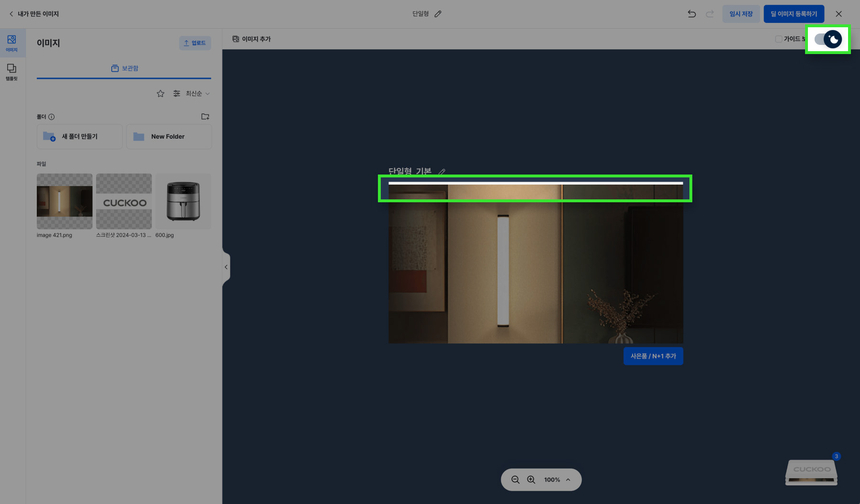Viewport: 860px width, 504px height.
Task: Click zoom in magnifier icon
Action: point(531,480)
